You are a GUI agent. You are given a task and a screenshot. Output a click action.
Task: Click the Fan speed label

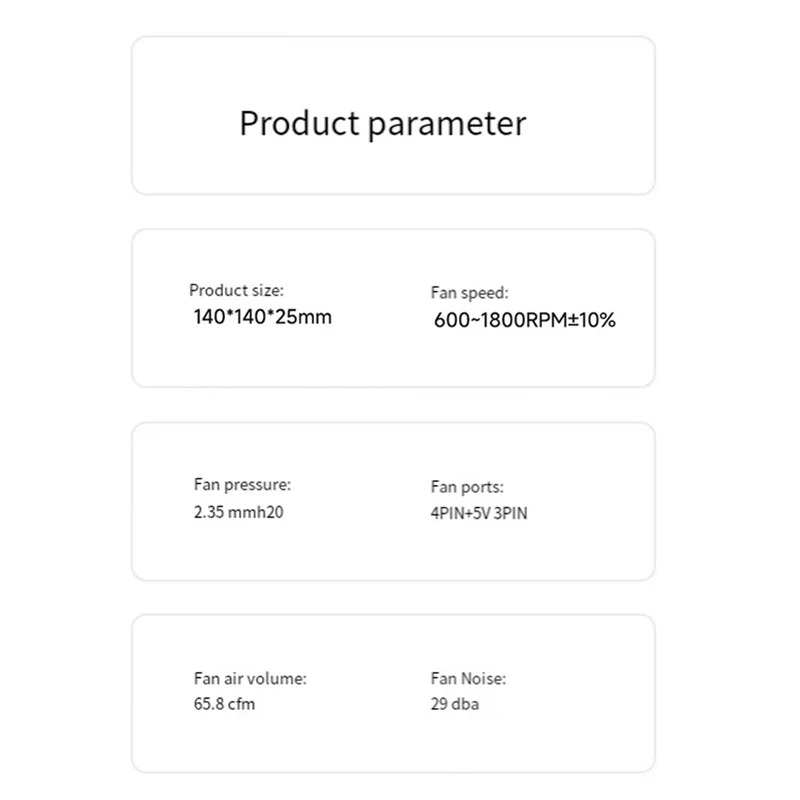470,293
